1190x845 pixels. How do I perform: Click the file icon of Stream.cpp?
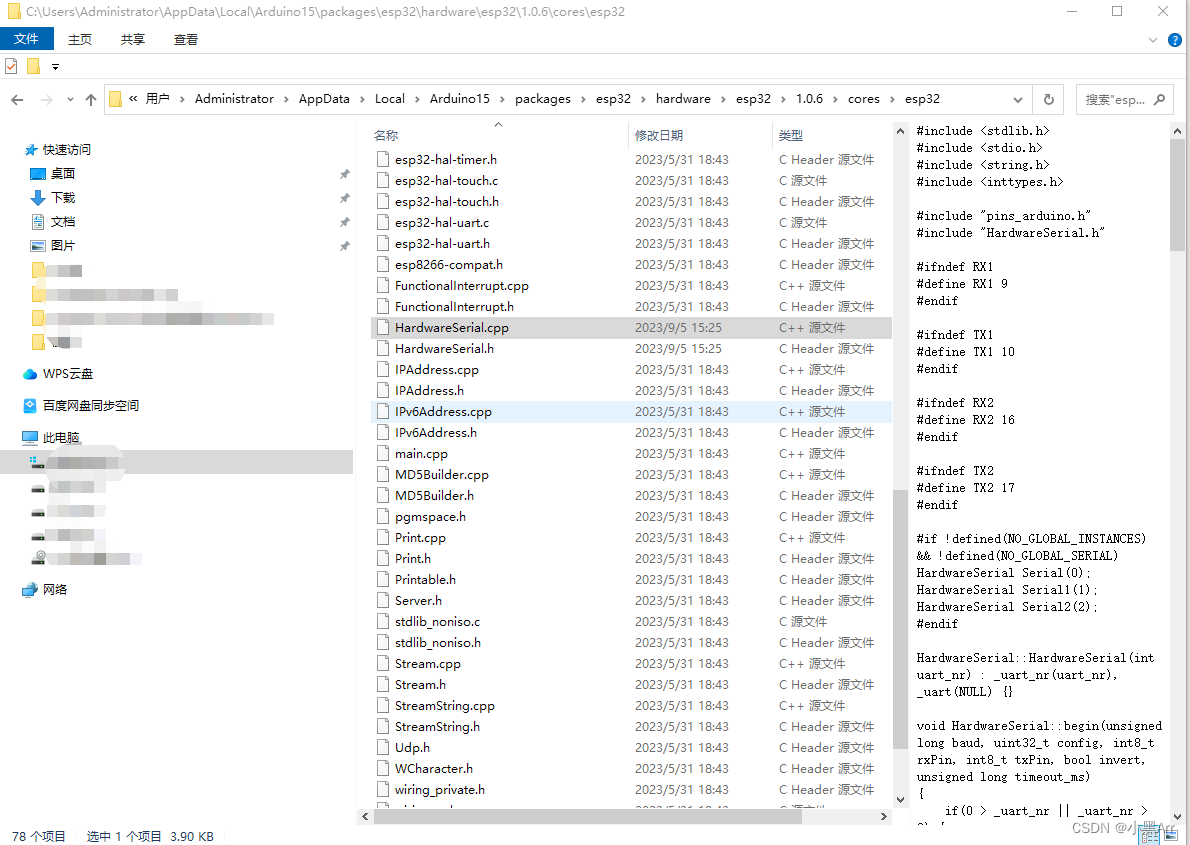(383, 664)
